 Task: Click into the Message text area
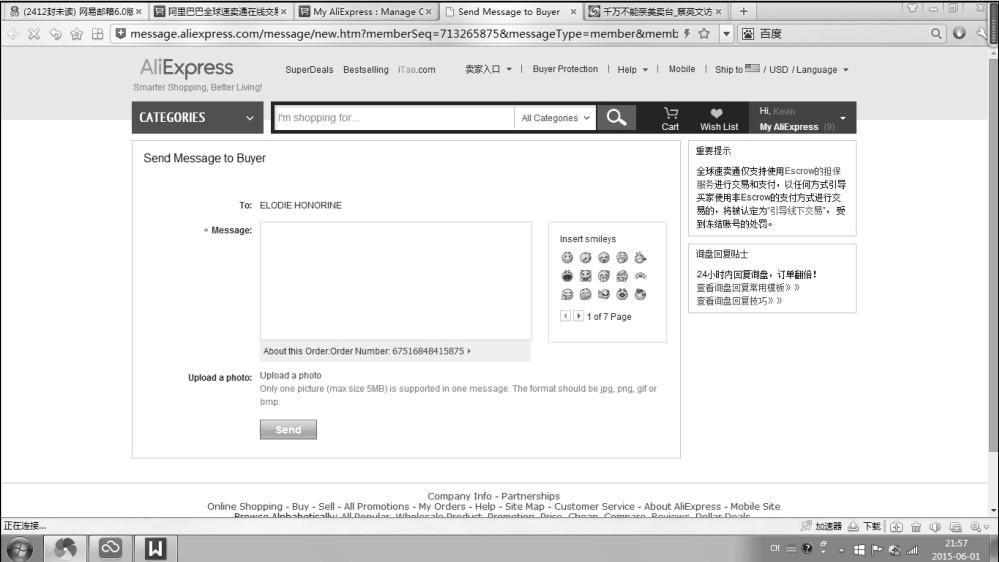[396, 280]
